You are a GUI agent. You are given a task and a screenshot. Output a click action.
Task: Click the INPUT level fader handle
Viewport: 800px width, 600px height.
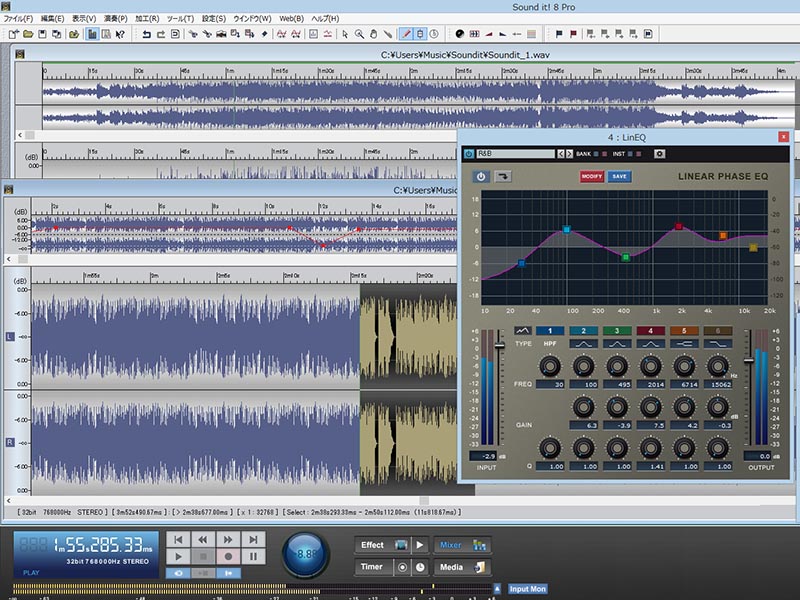pos(499,346)
